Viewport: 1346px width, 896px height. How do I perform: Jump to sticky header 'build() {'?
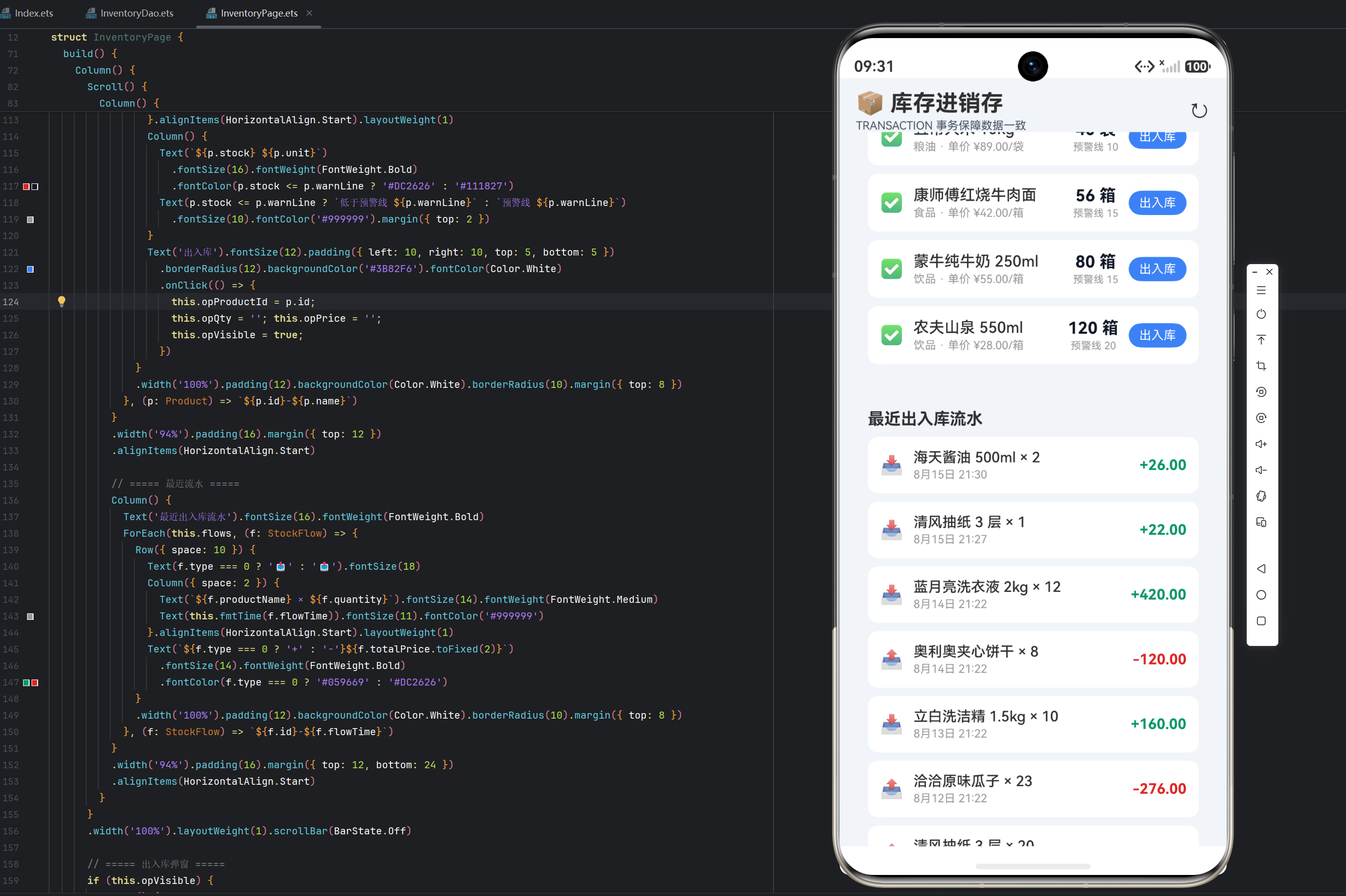(x=90, y=54)
